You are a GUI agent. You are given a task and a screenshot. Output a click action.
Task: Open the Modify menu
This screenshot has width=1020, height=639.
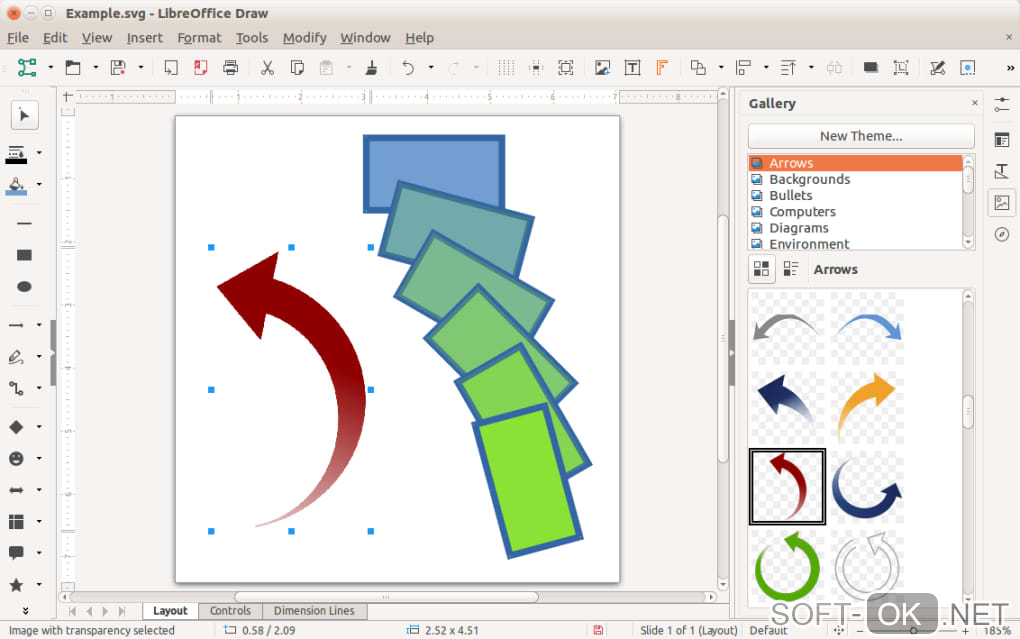(x=304, y=38)
